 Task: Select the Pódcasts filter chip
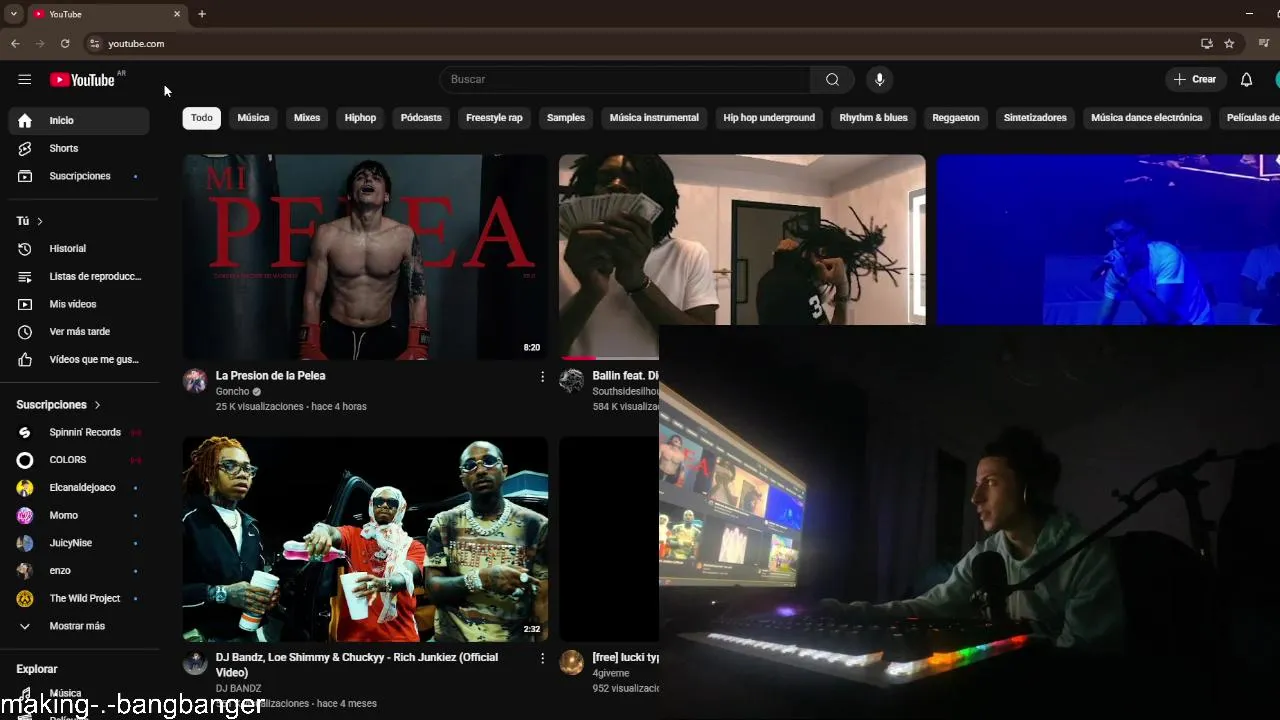(421, 118)
